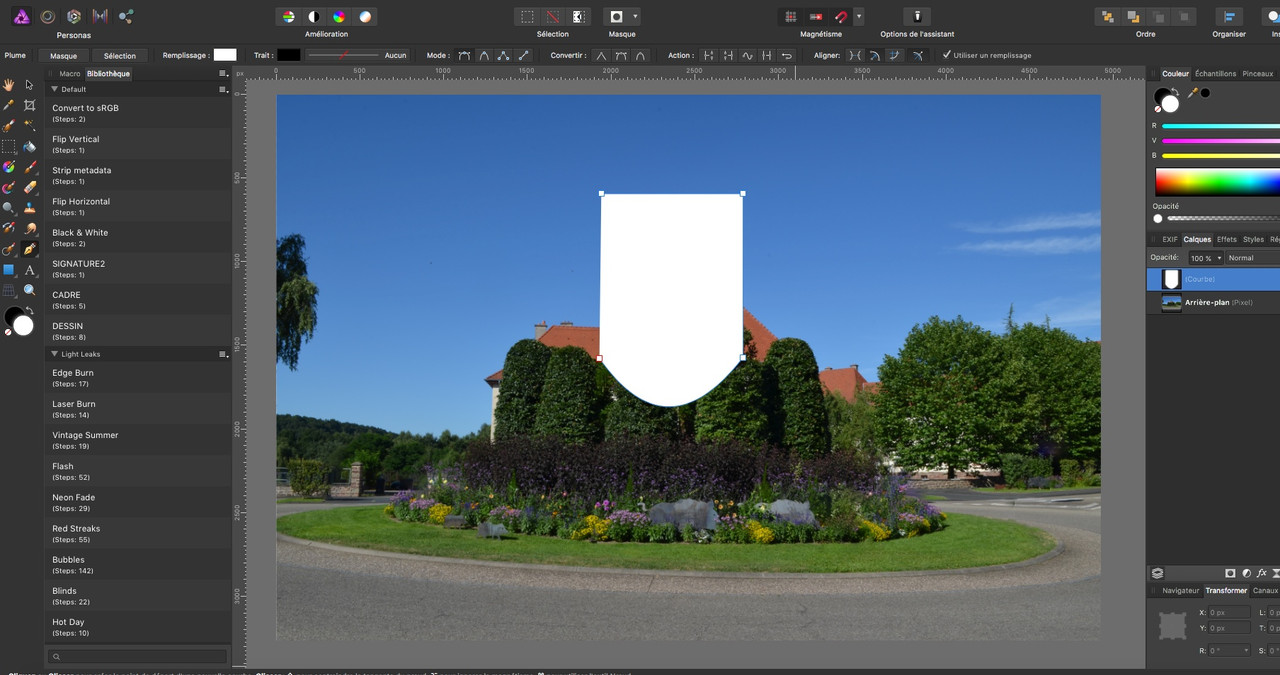1280x675 pixels.
Task: Toggle force pixel alignment grid icon
Action: pyautogui.click(x=790, y=16)
